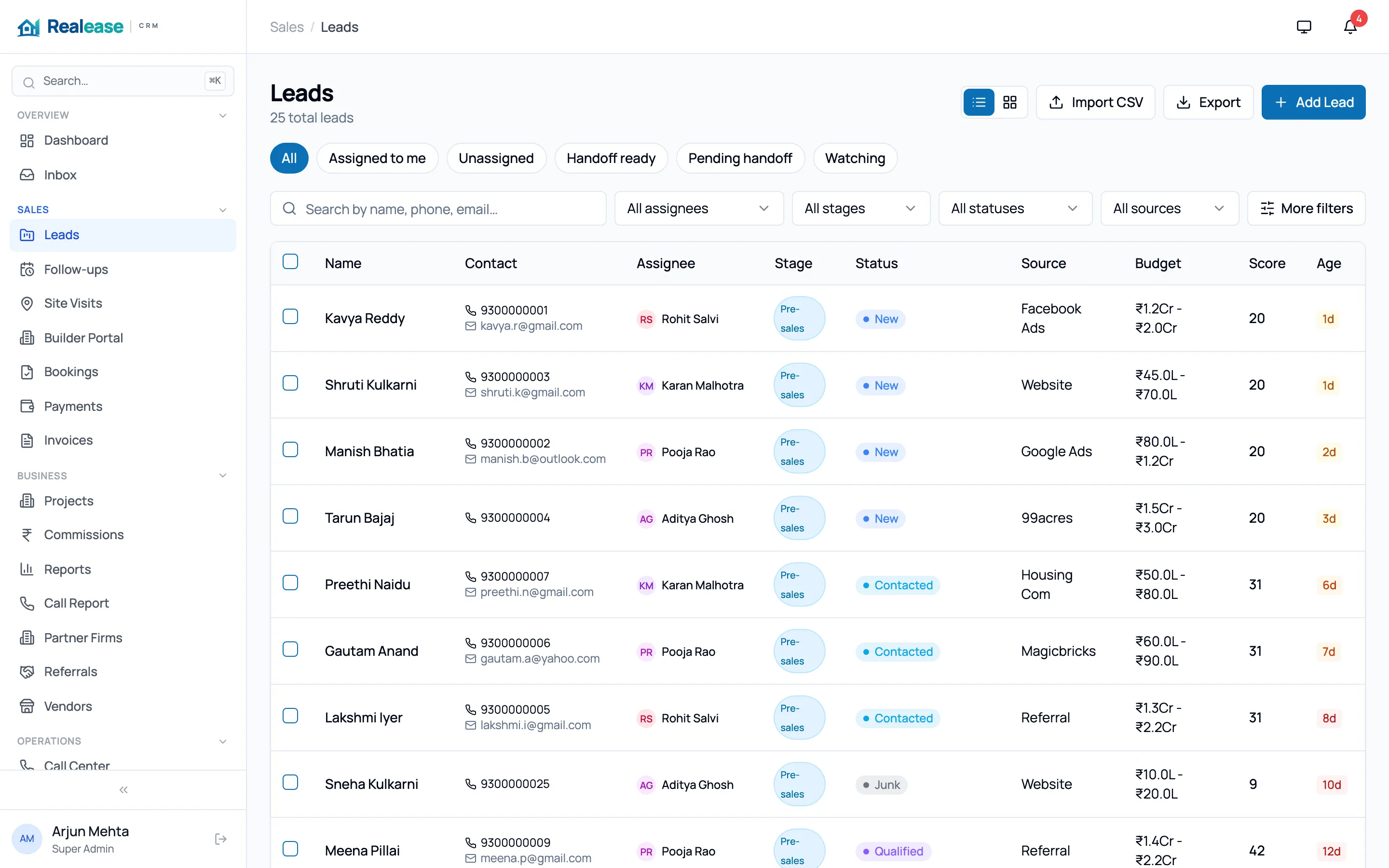The image size is (1389, 868).
Task: Toggle the select-all leads checkbox
Action: (290, 262)
